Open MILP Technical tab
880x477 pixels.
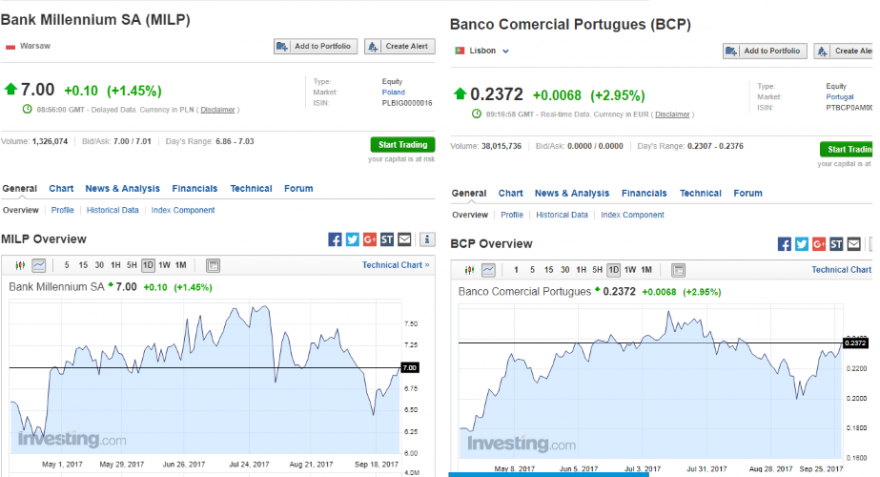point(251,189)
